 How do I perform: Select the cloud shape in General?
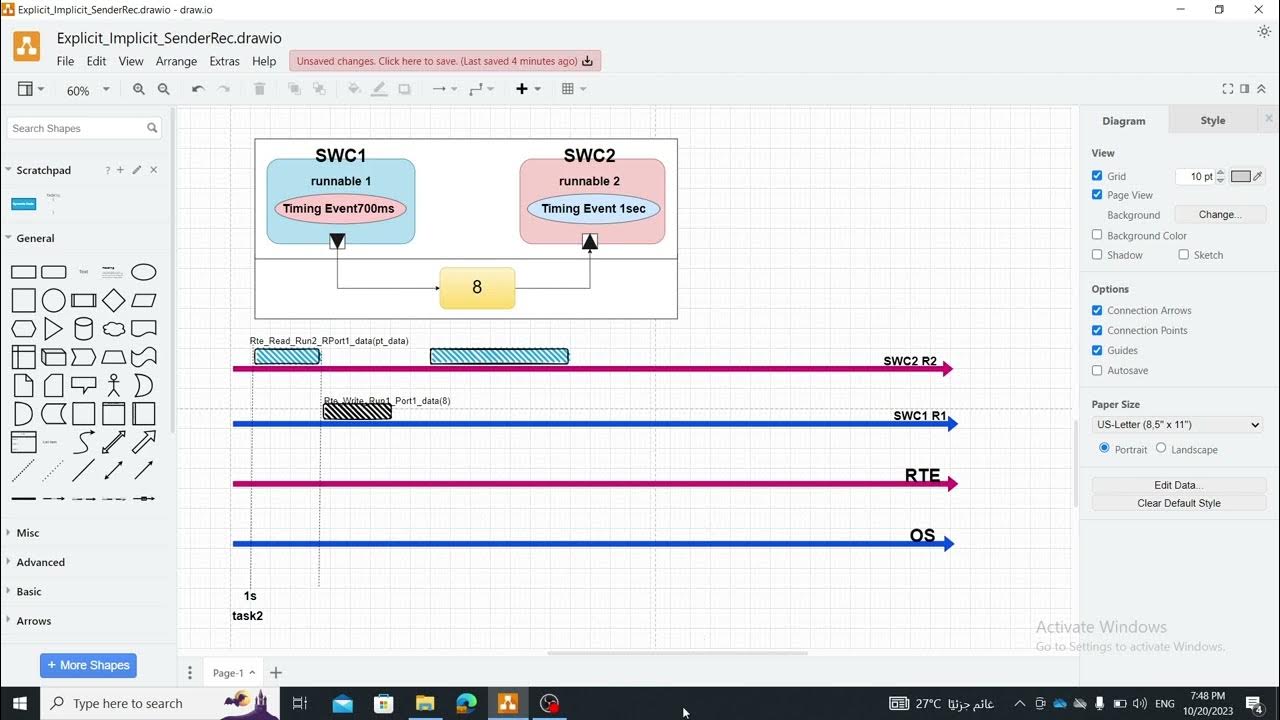[x=114, y=328]
